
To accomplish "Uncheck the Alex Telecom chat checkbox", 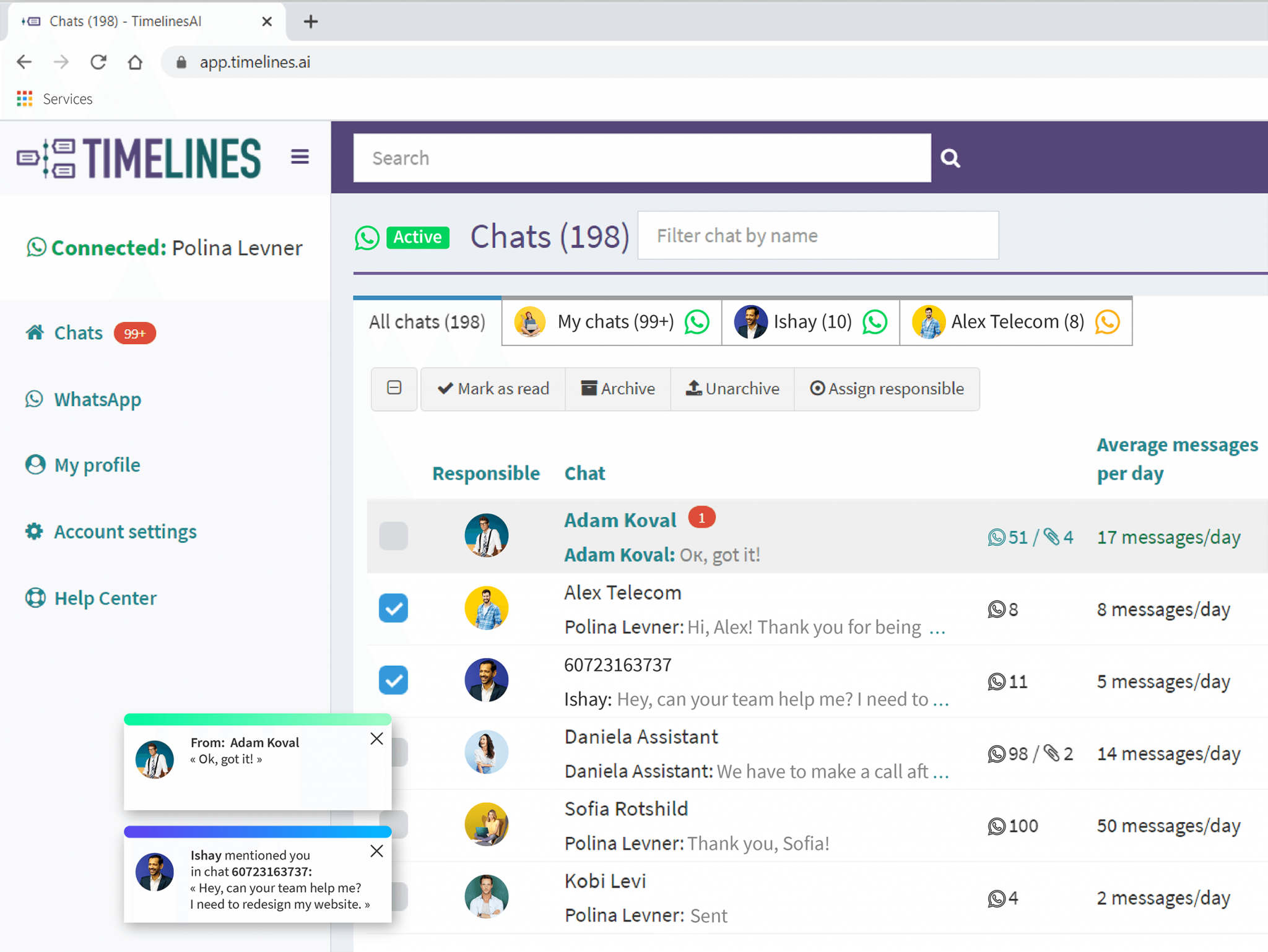I will [393, 608].
